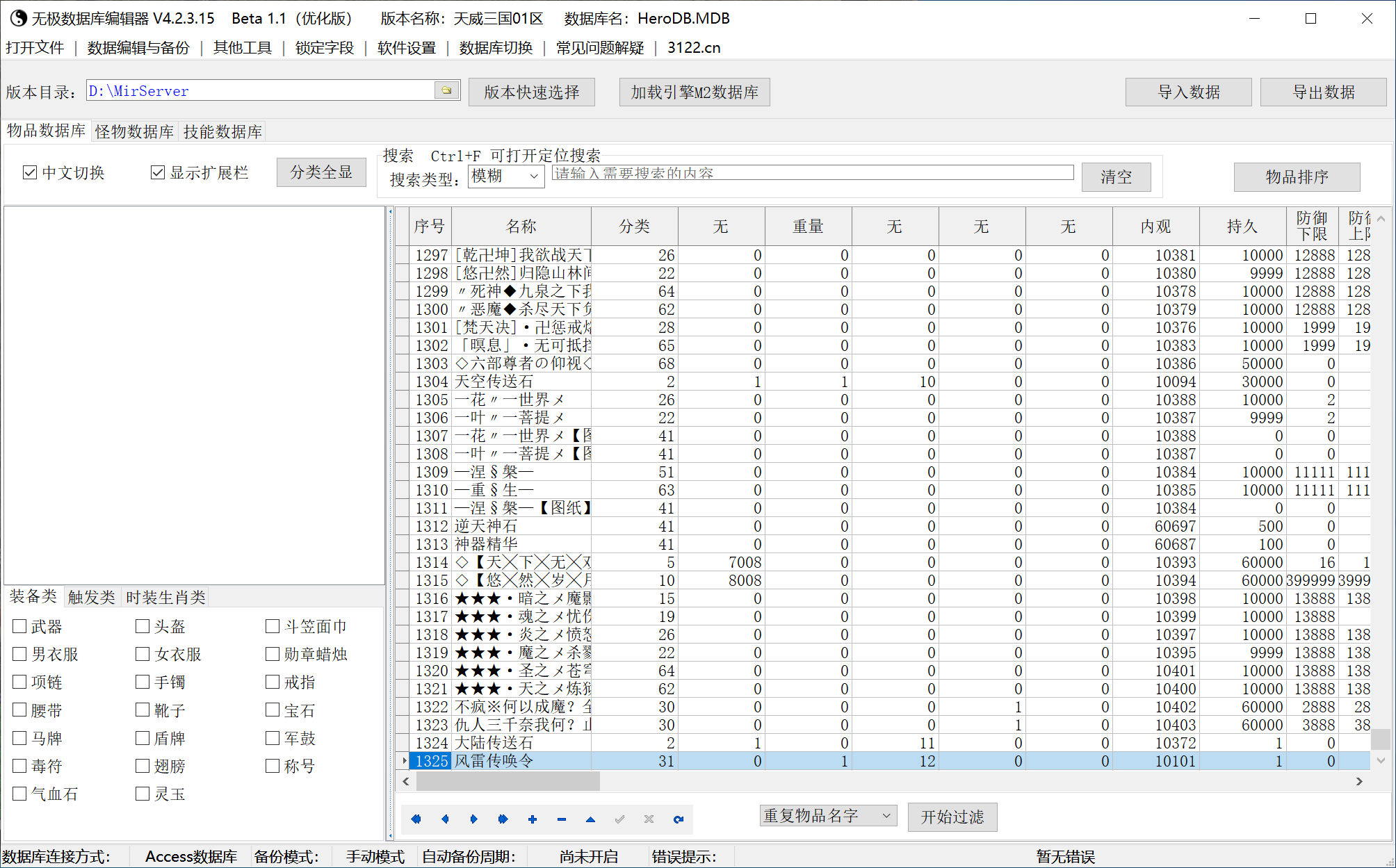Click the 导出数据 button
1396x868 pixels.
1324,92
